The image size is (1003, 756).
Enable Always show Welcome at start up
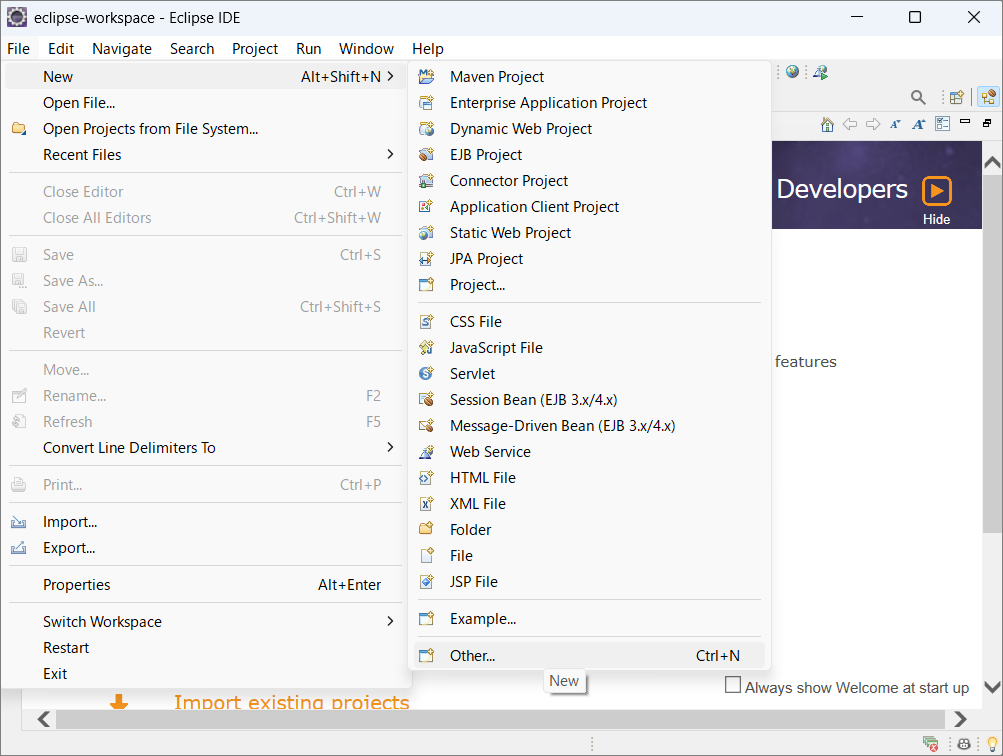tap(733, 685)
